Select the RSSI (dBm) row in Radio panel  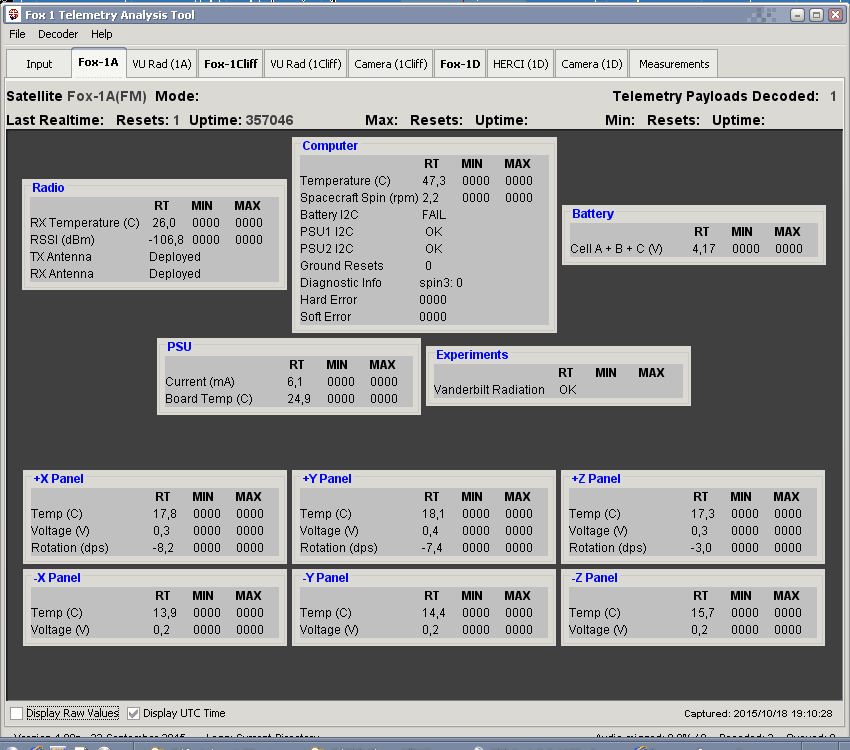click(65, 240)
